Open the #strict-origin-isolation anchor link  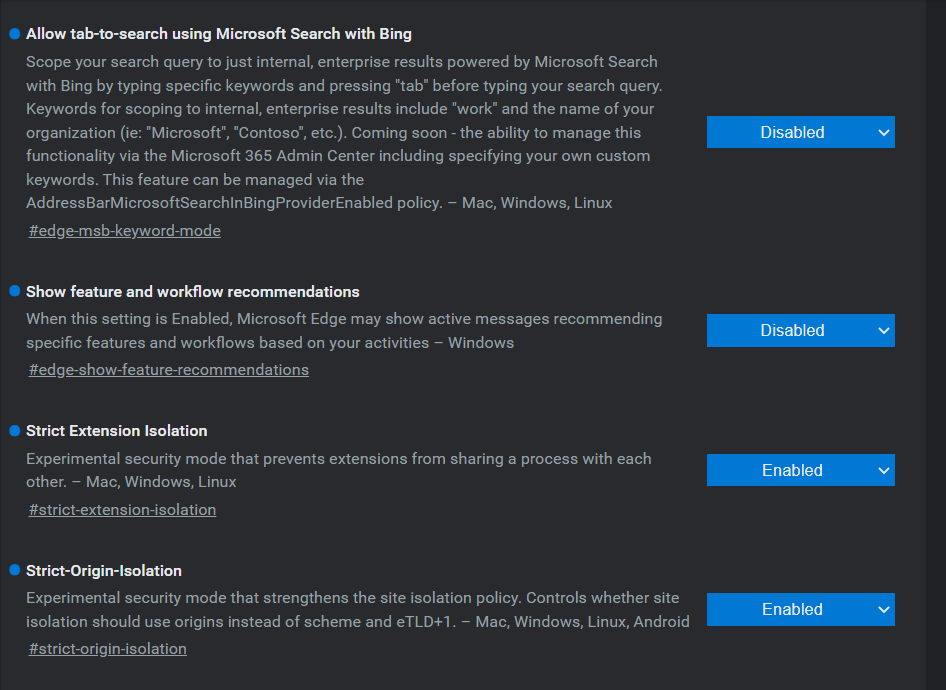[x=108, y=649]
